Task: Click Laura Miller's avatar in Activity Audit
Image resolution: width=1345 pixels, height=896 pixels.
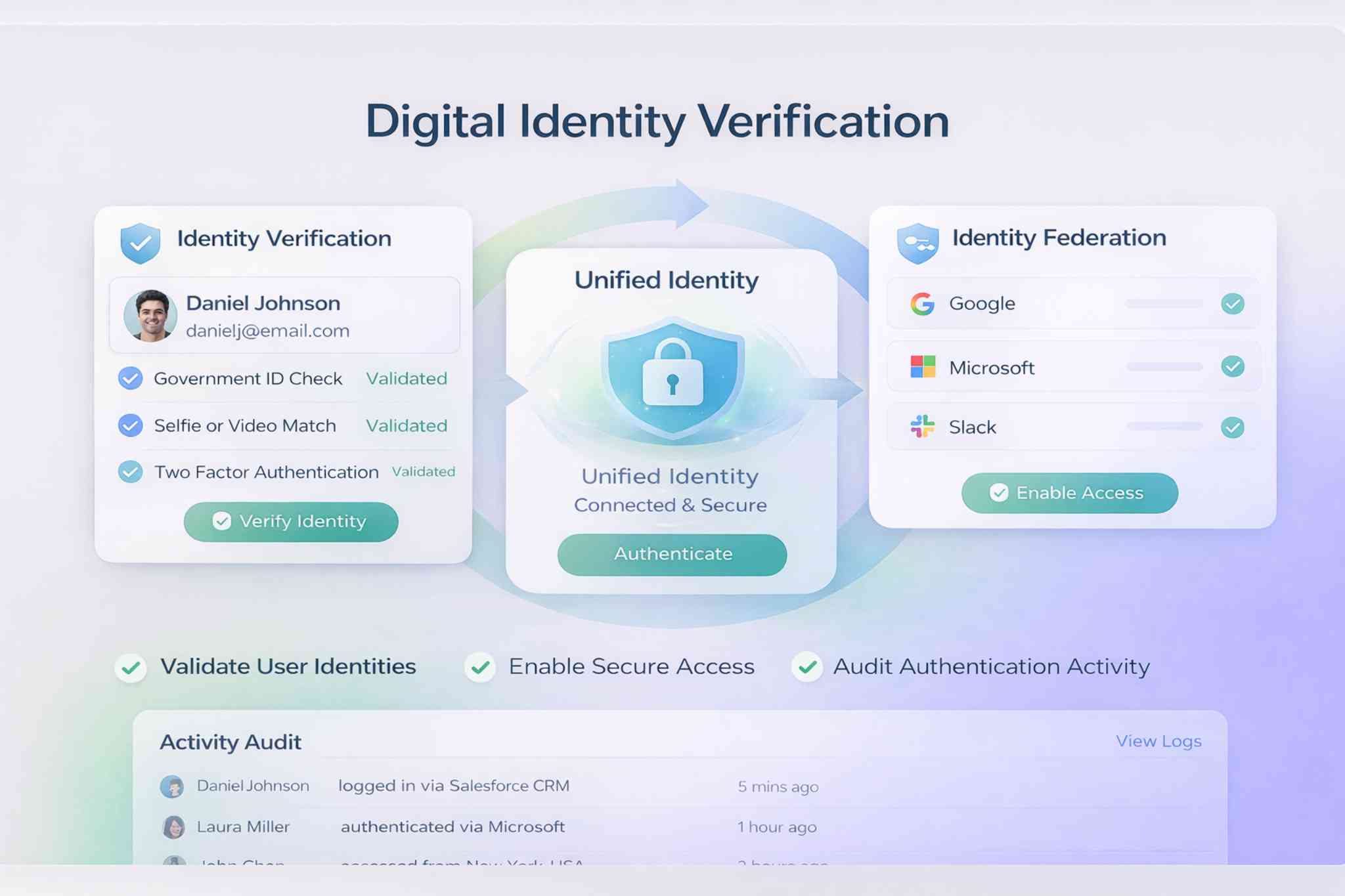Action: pyautogui.click(x=172, y=826)
